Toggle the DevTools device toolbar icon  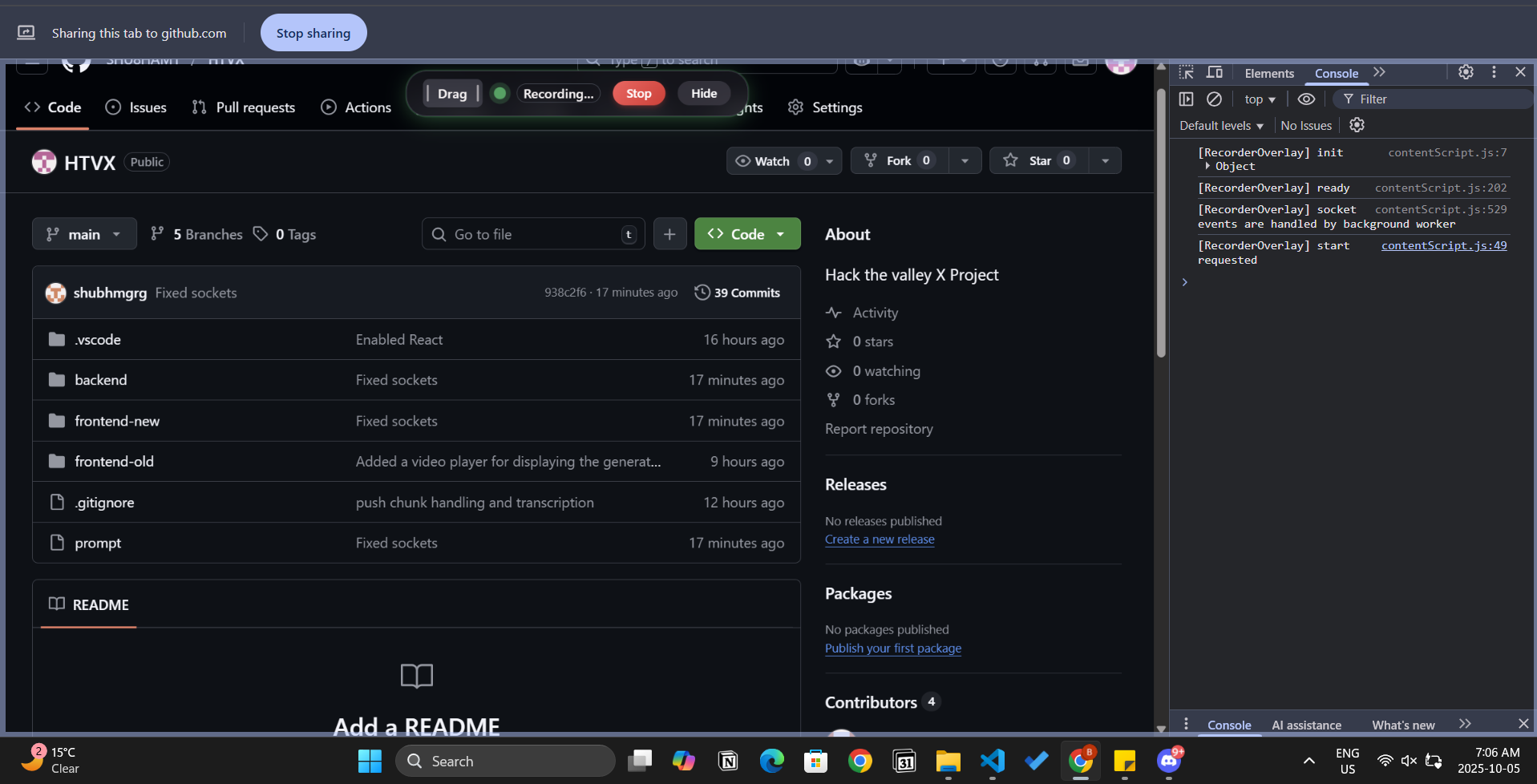(1215, 73)
